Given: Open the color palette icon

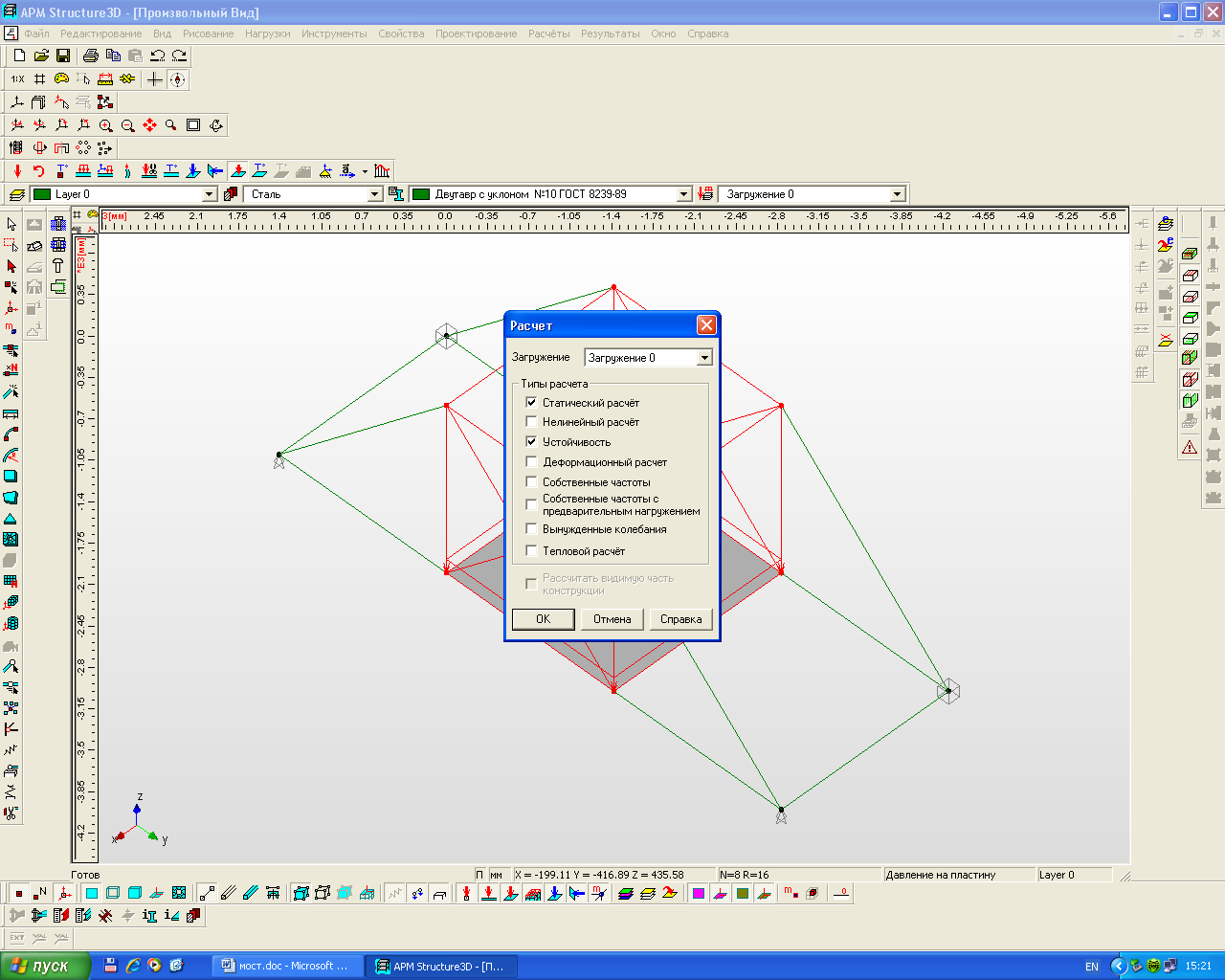Looking at the screenshot, I should (61, 79).
